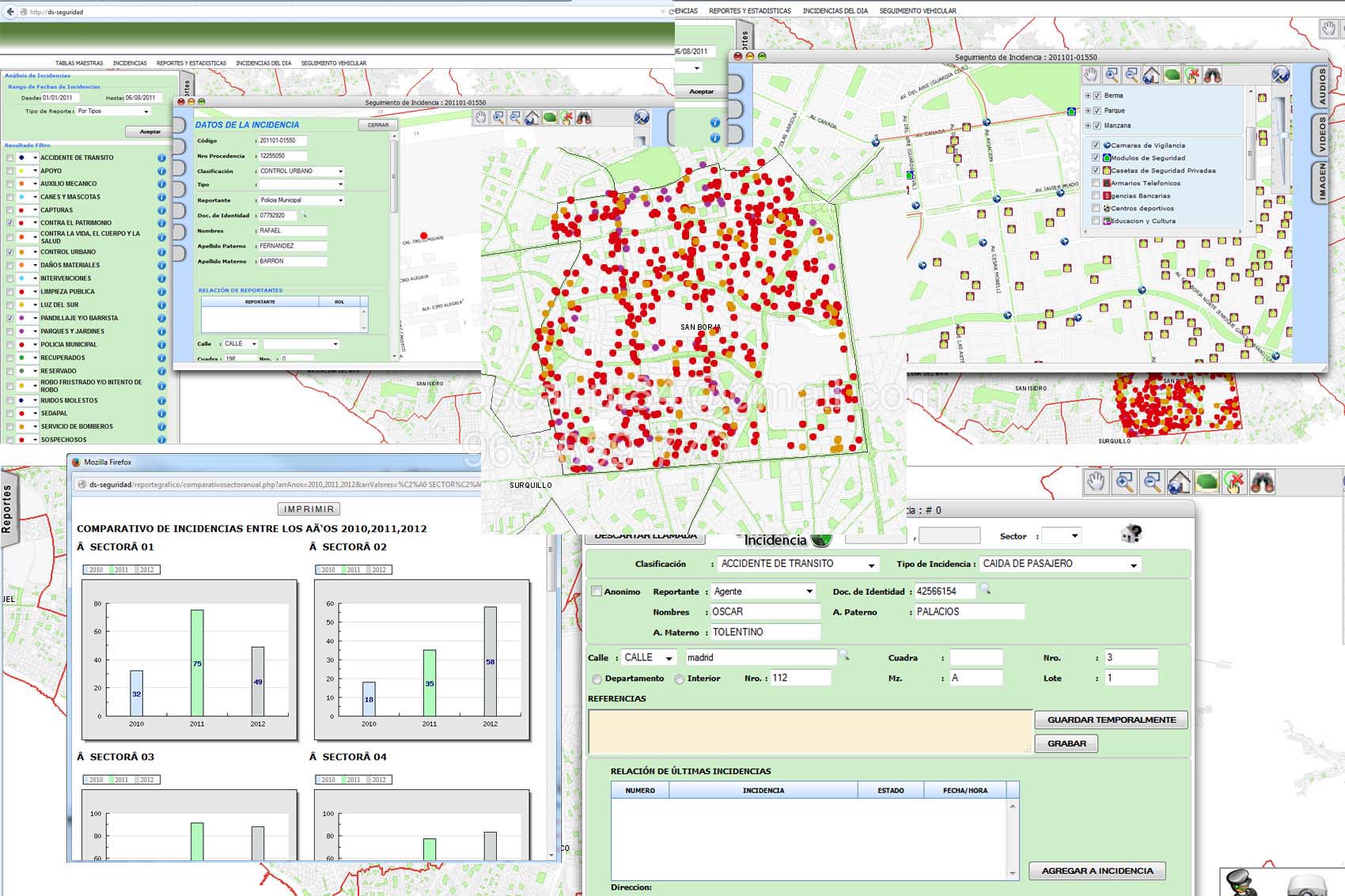Expand the Parque layer tree node
The height and width of the screenshot is (896, 1345).
[1088, 111]
